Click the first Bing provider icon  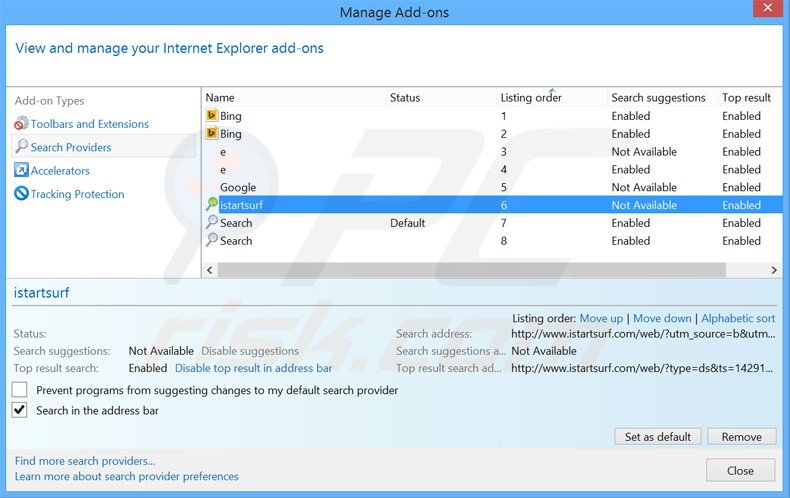pos(212,116)
